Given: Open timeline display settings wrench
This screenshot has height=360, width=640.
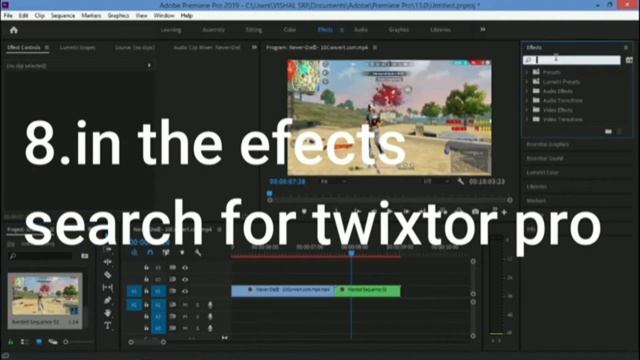Looking at the screenshot, I should click(198, 253).
